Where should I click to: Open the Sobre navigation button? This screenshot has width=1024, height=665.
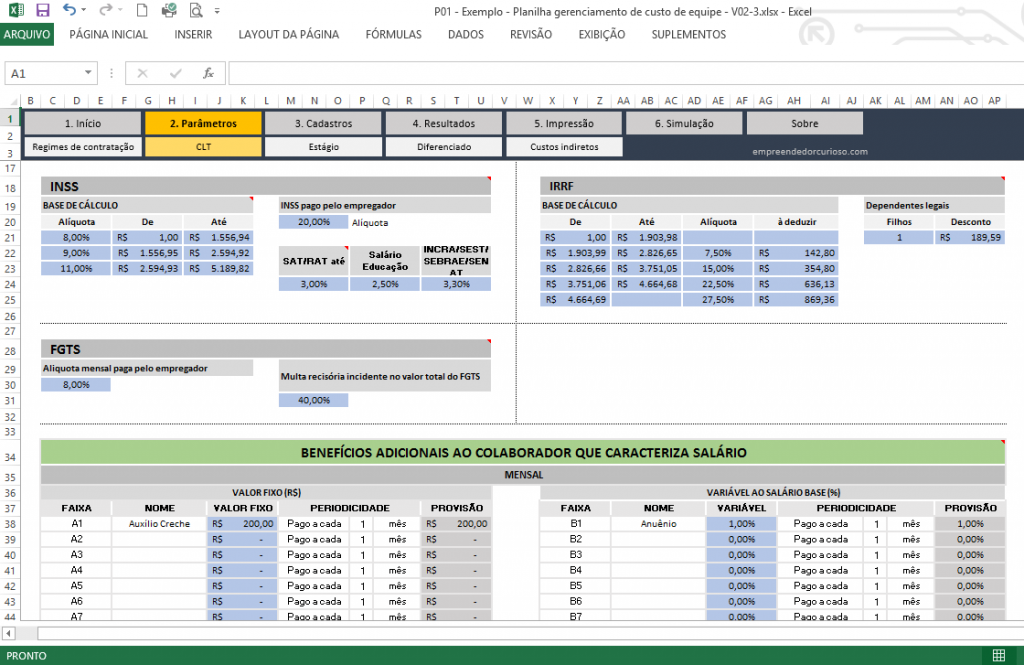(x=805, y=123)
